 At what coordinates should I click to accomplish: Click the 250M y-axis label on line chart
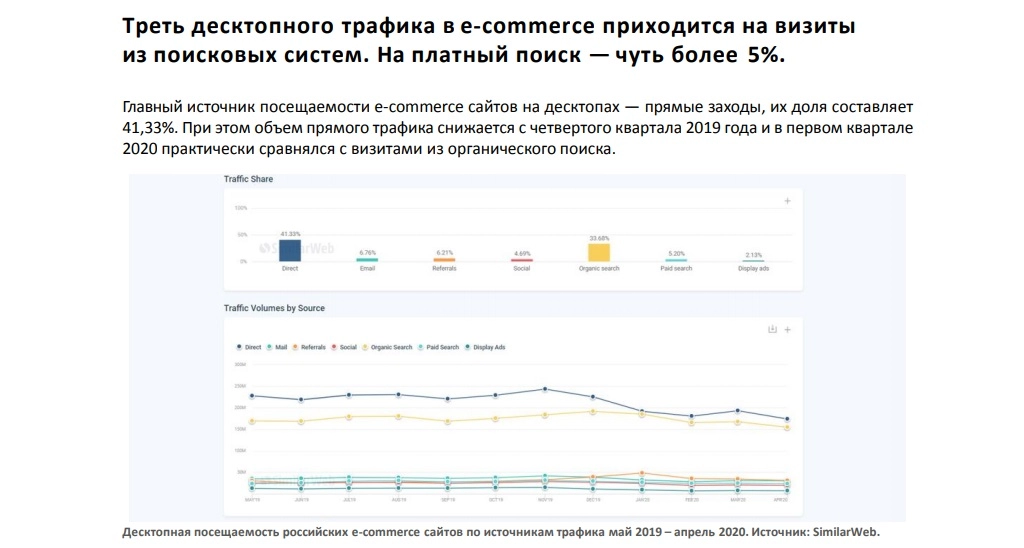click(240, 386)
